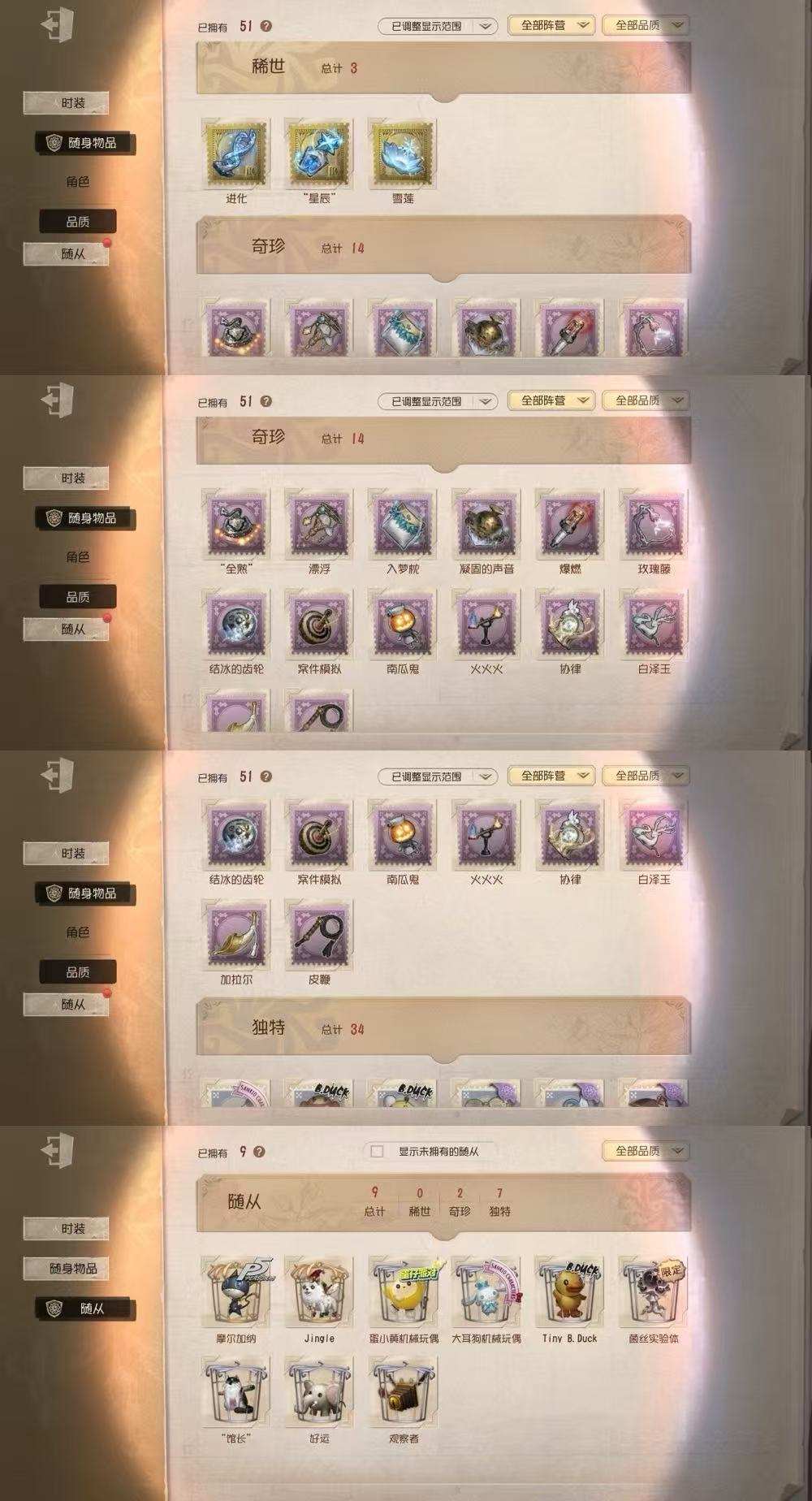Select the 大耳狗机械玩偶 pet thumbnail

pyautogui.click(x=486, y=1291)
